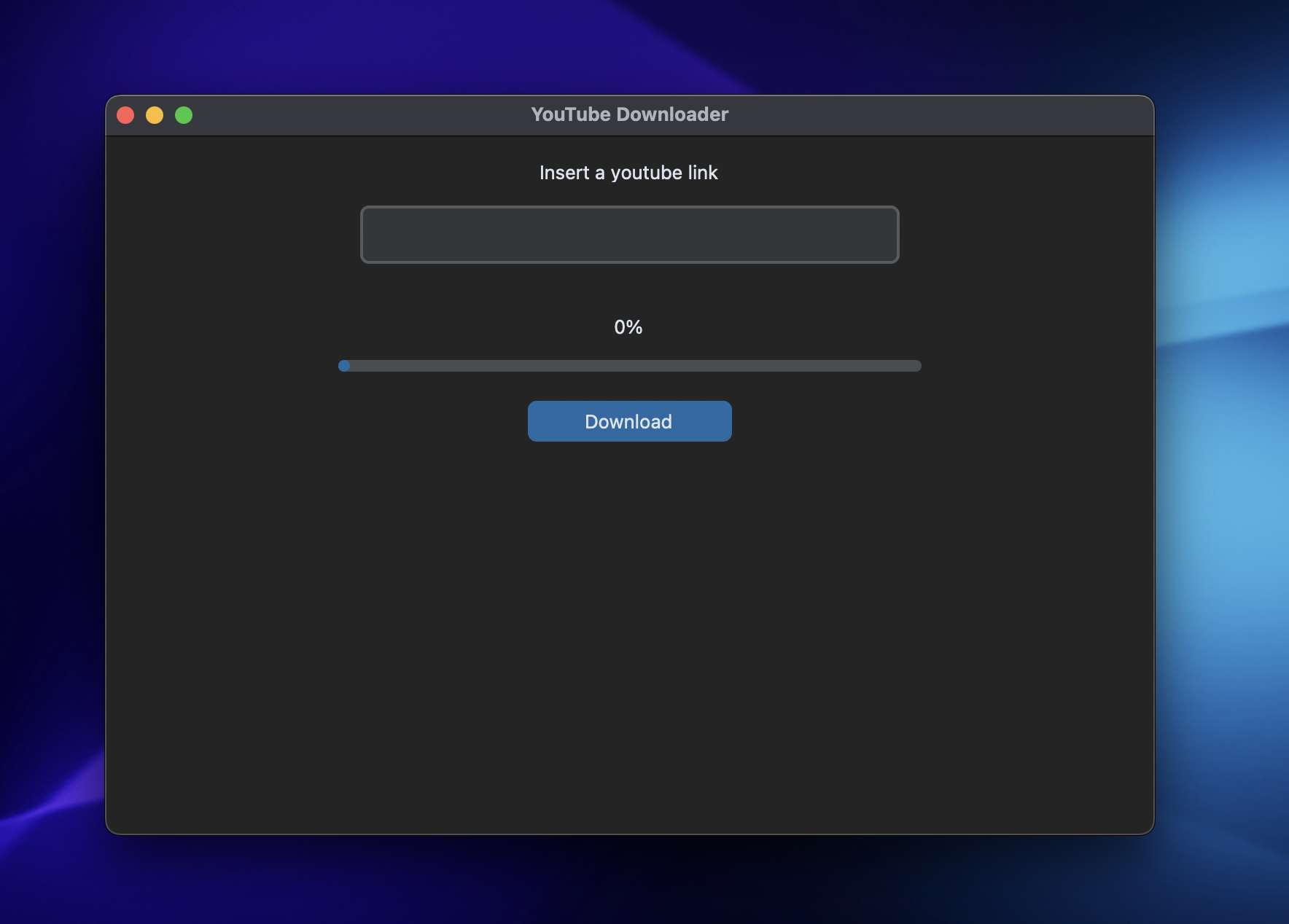Click the YouTube Downloader title text
The height and width of the screenshot is (924, 1289).
tap(628, 114)
